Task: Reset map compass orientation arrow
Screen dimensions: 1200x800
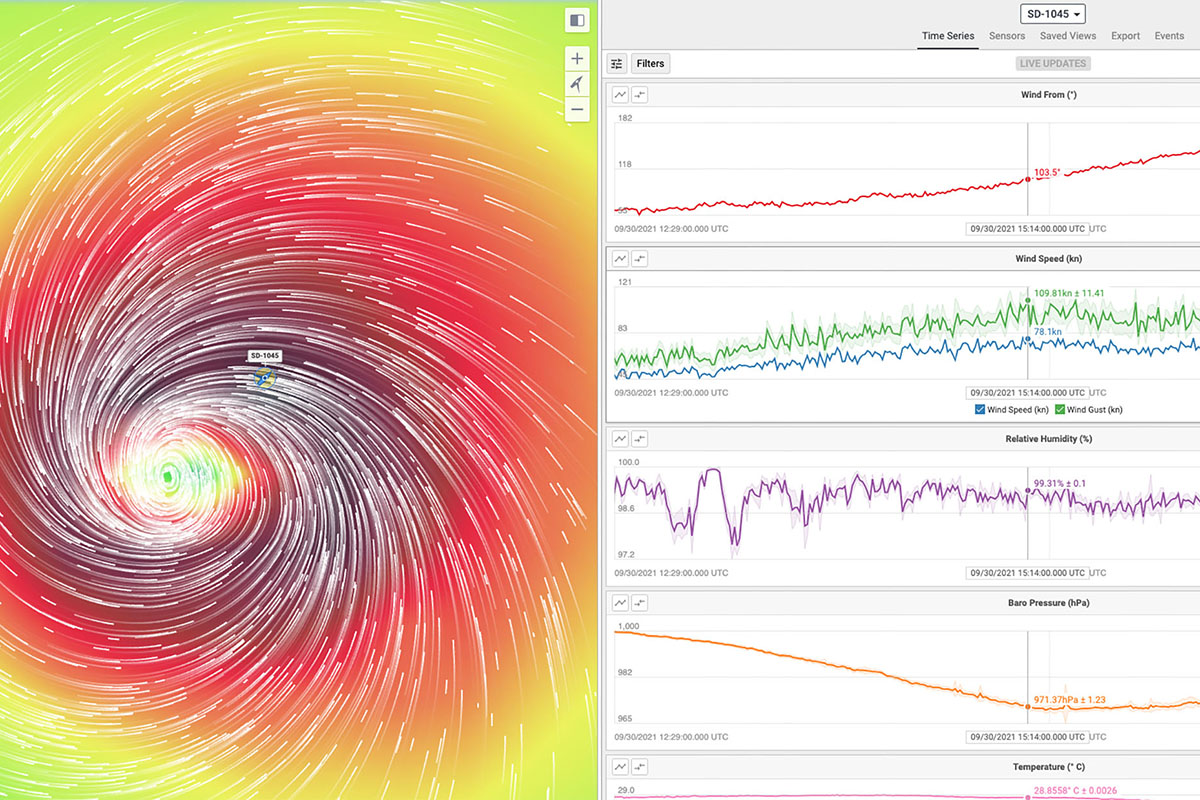Action: (x=577, y=84)
